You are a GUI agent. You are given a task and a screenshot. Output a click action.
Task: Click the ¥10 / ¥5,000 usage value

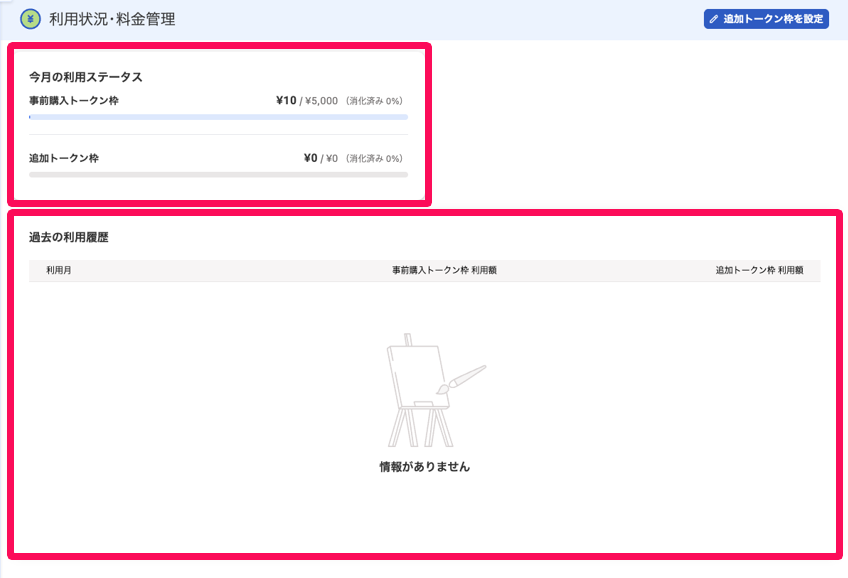click(307, 101)
